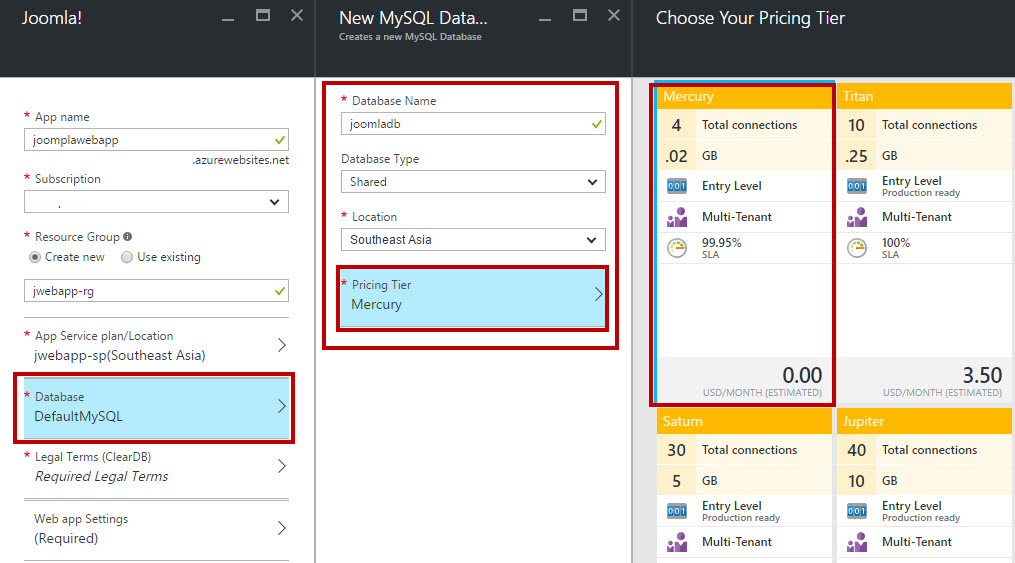Click Titan tier Multi-Tenant icon
This screenshot has width=1015, height=563.
tap(856, 217)
